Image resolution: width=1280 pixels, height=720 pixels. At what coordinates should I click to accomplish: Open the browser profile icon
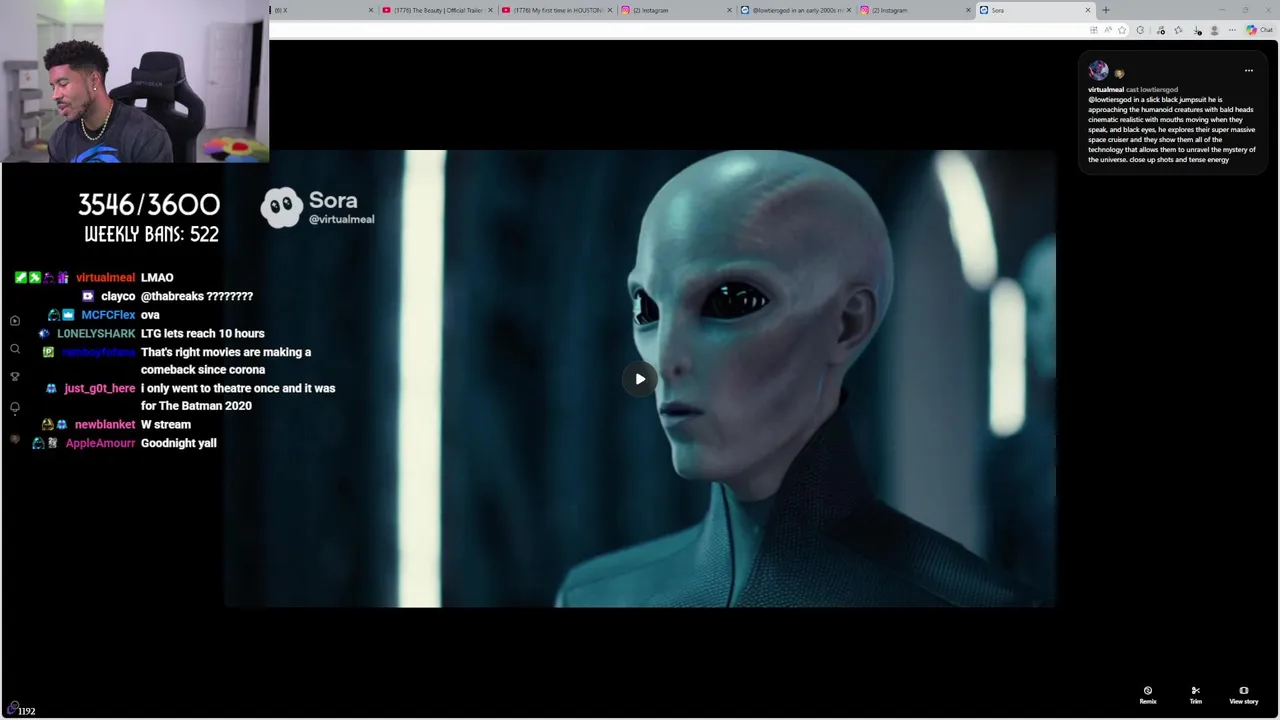click(1215, 30)
